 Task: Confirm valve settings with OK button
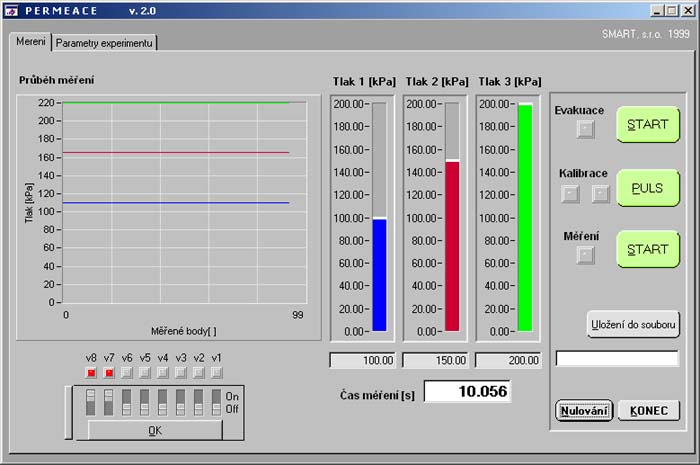click(155, 430)
